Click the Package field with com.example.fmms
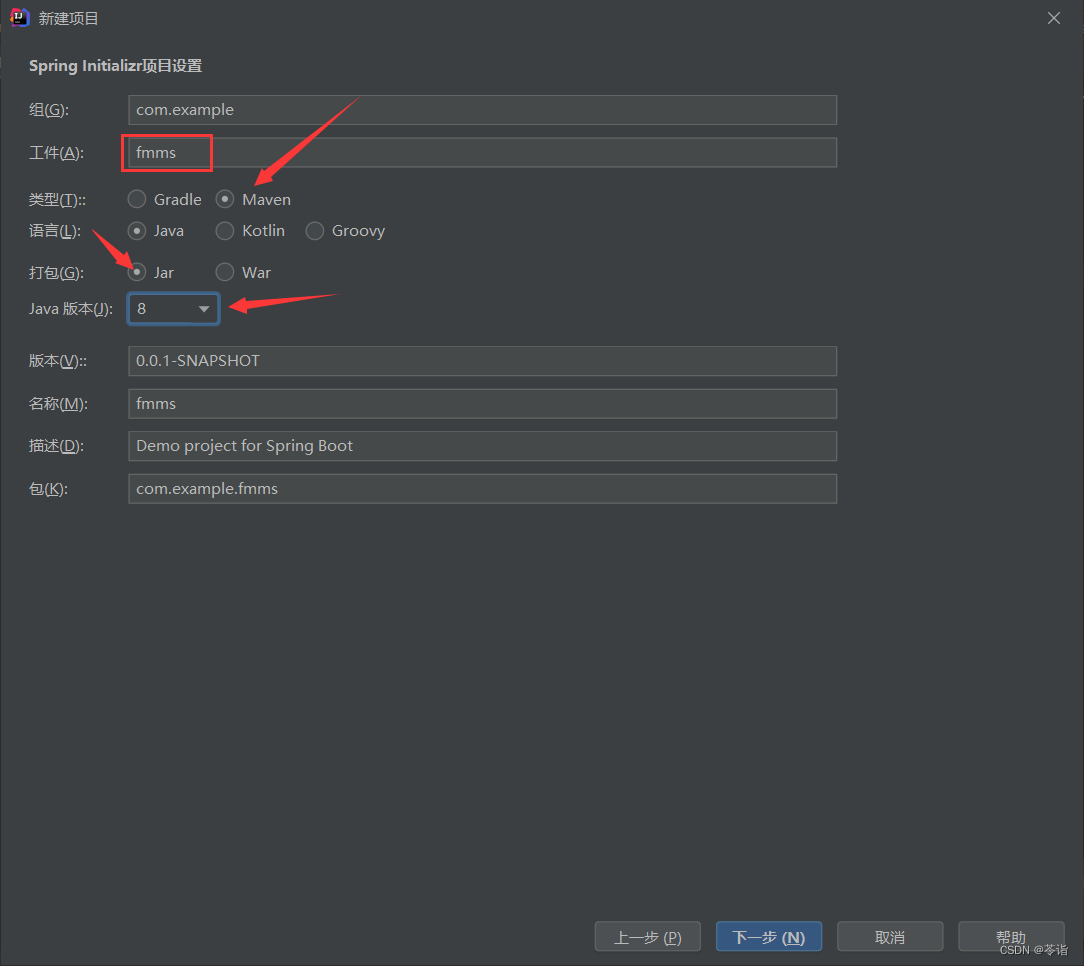 (x=483, y=489)
